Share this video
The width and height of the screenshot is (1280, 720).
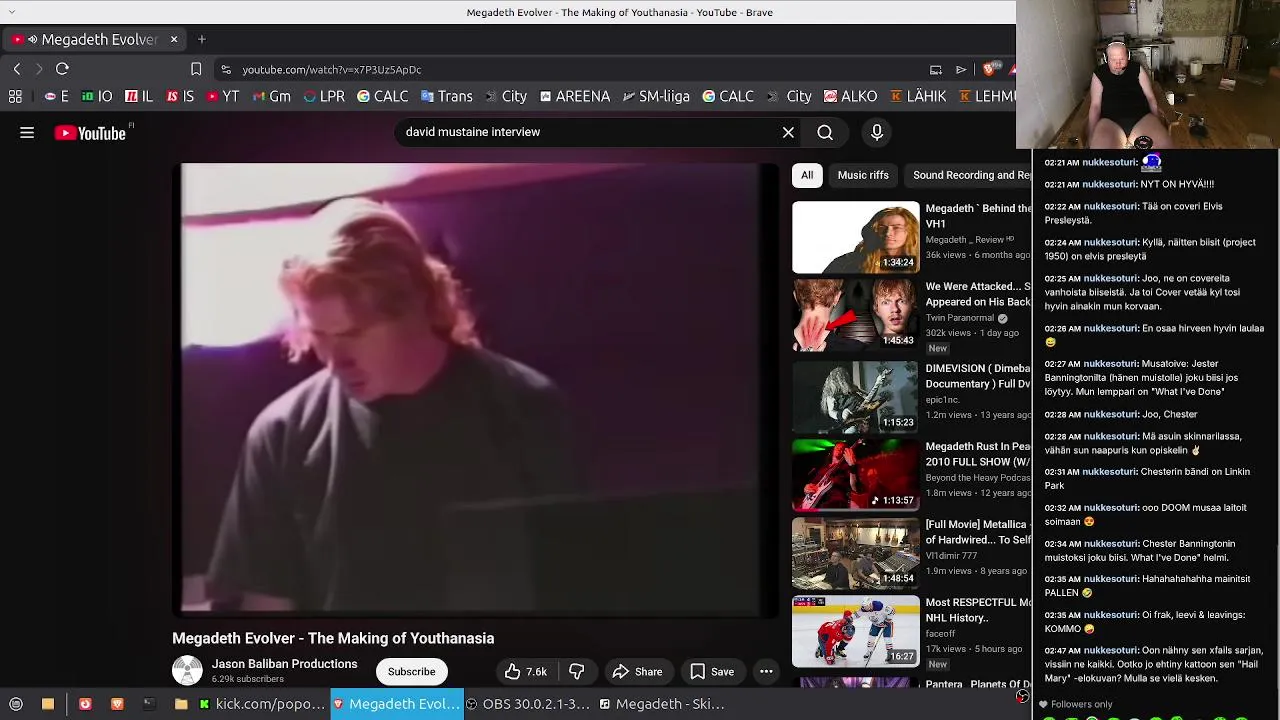(637, 672)
